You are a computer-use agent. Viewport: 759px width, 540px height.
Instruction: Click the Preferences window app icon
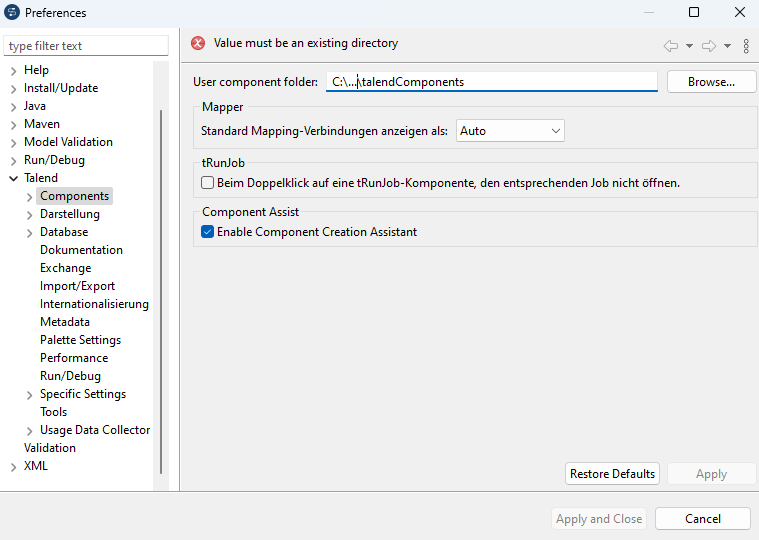12,12
